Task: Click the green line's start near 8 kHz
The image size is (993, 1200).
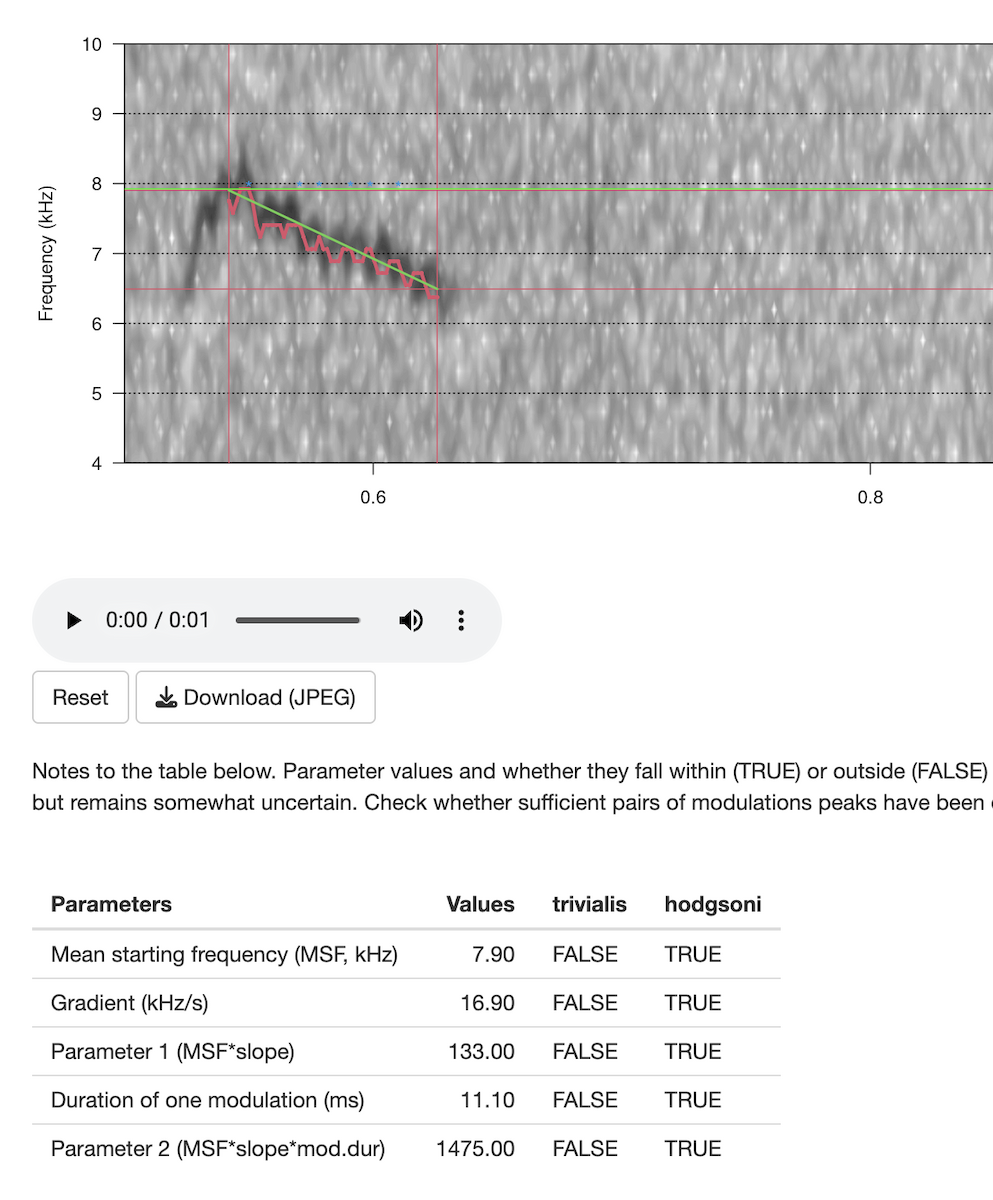Action: tap(230, 188)
